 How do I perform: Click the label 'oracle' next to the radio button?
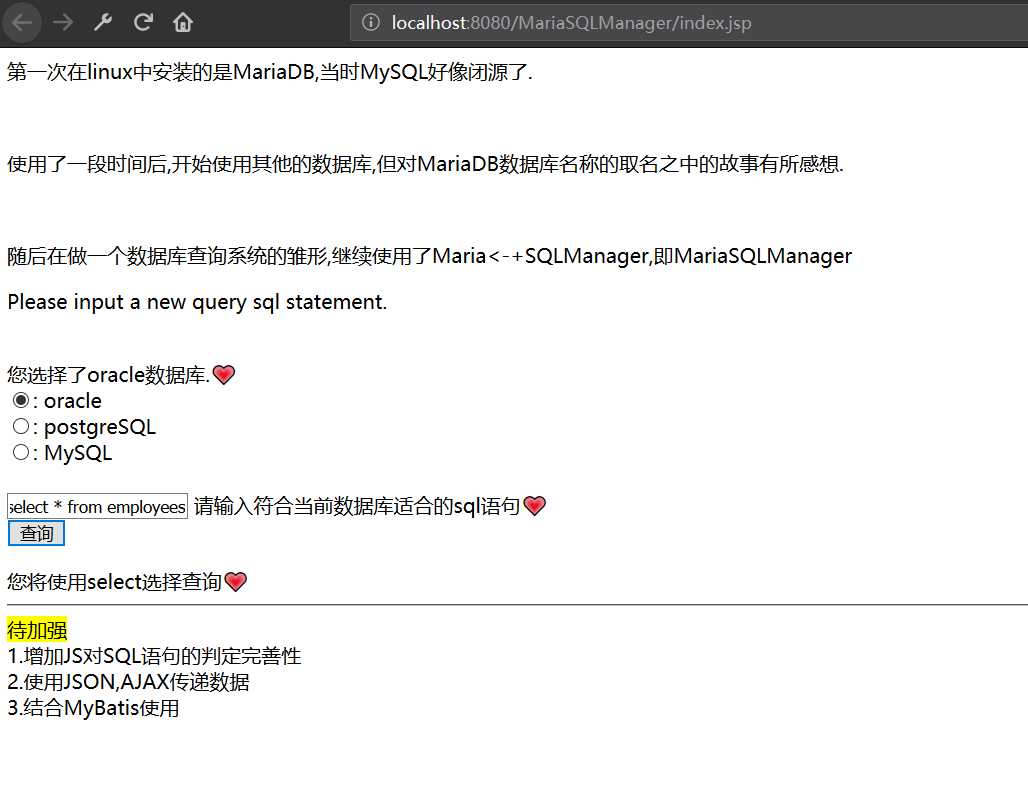tap(73, 400)
